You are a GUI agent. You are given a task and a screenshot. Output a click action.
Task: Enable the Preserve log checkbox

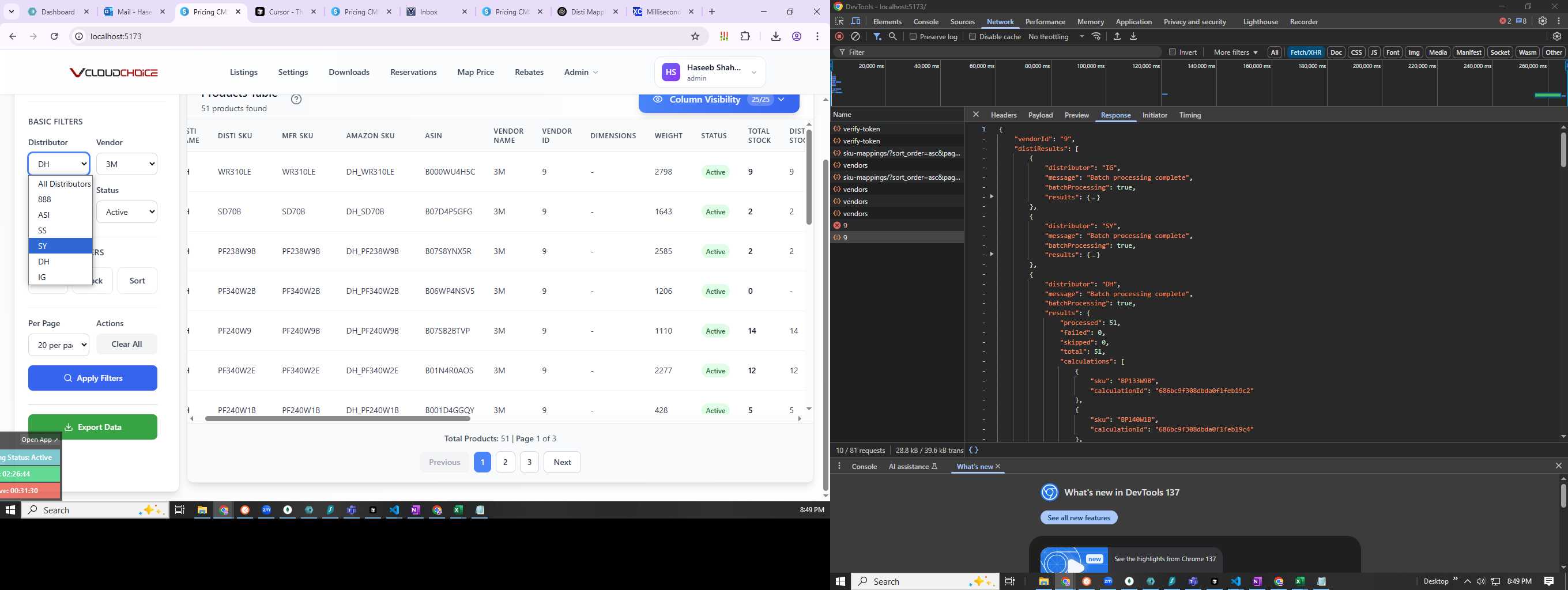(913, 36)
